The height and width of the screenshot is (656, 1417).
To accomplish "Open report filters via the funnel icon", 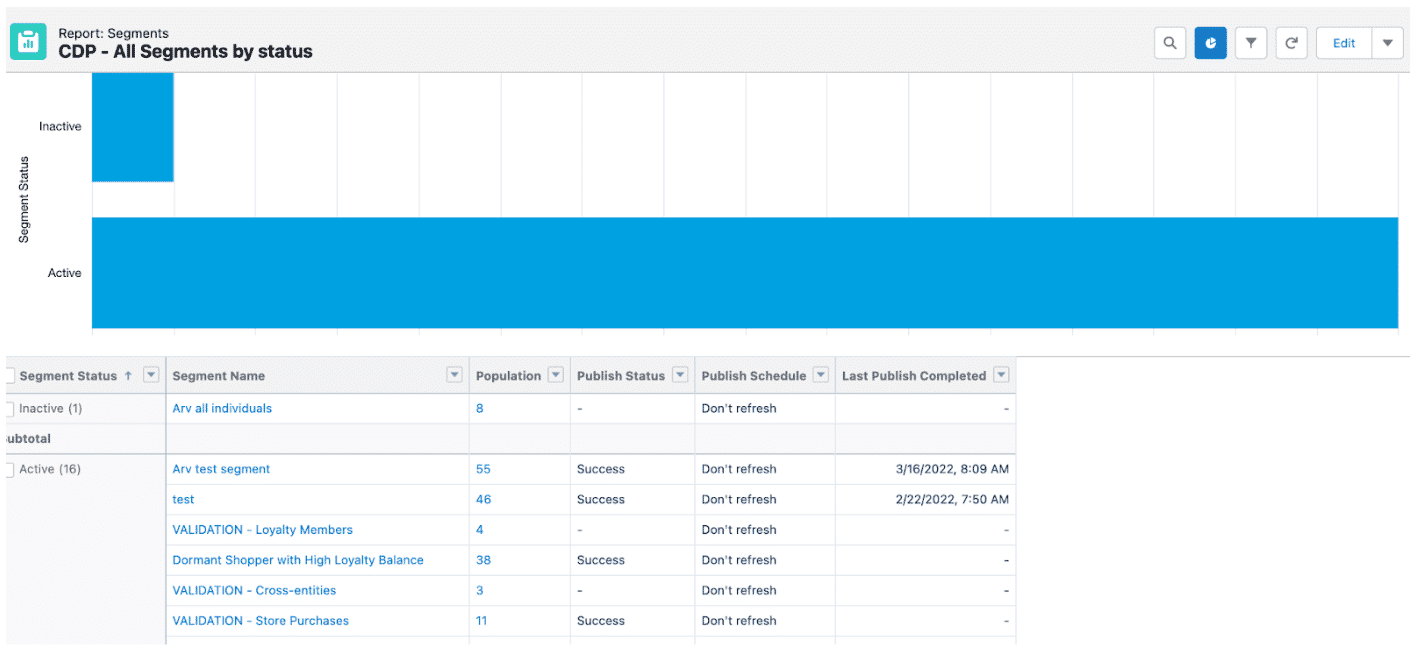I will pyautogui.click(x=1250, y=42).
